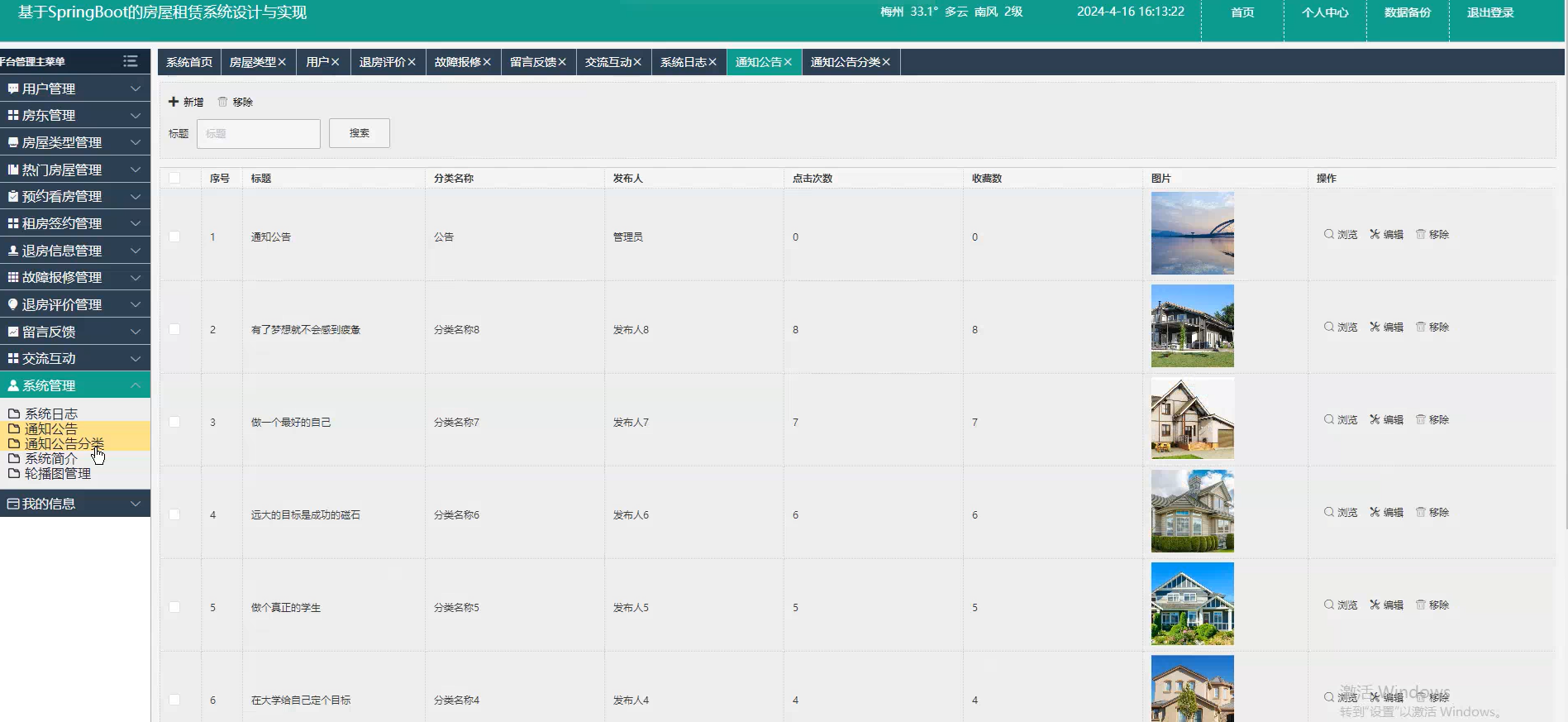Click 编辑 icon for 远大的目标是成功的磁石 row

(1375, 512)
